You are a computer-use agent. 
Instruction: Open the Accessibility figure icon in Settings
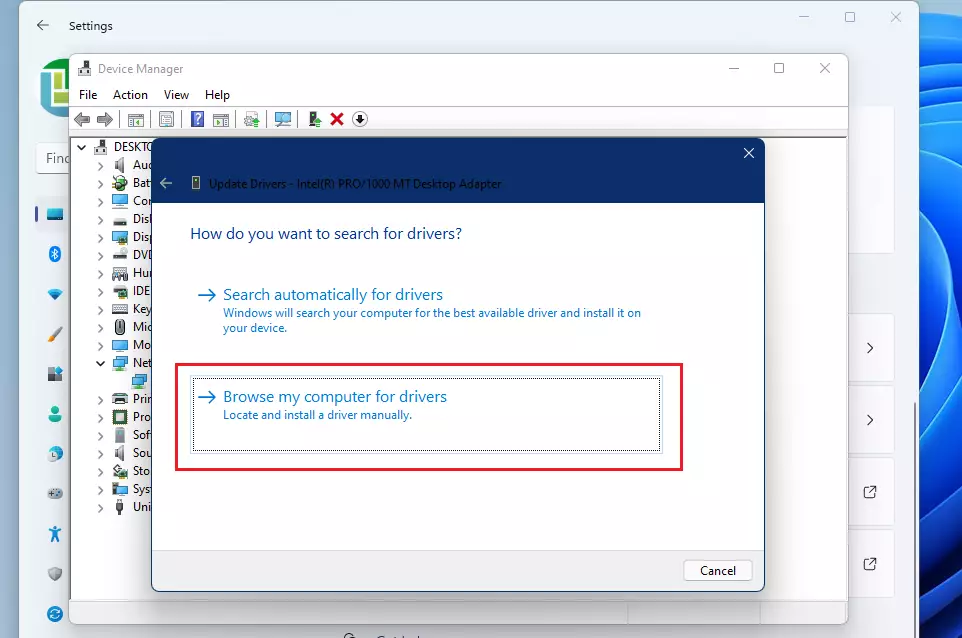point(55,534)
